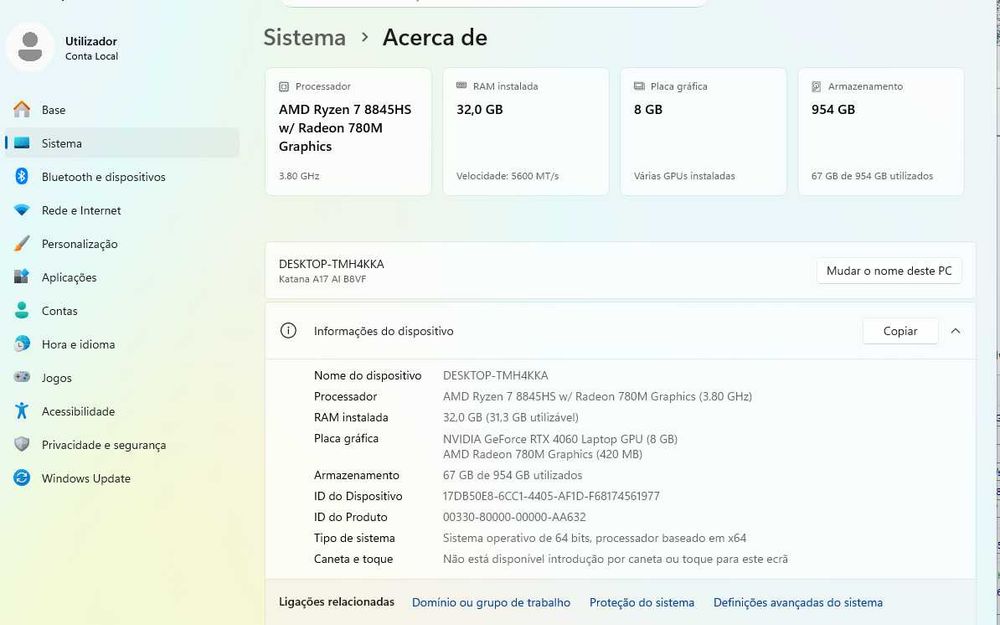1000x625 pixels.
Task: Click the Processador chip icon in card
Action: pyautogui.click(x=284, y=86)
